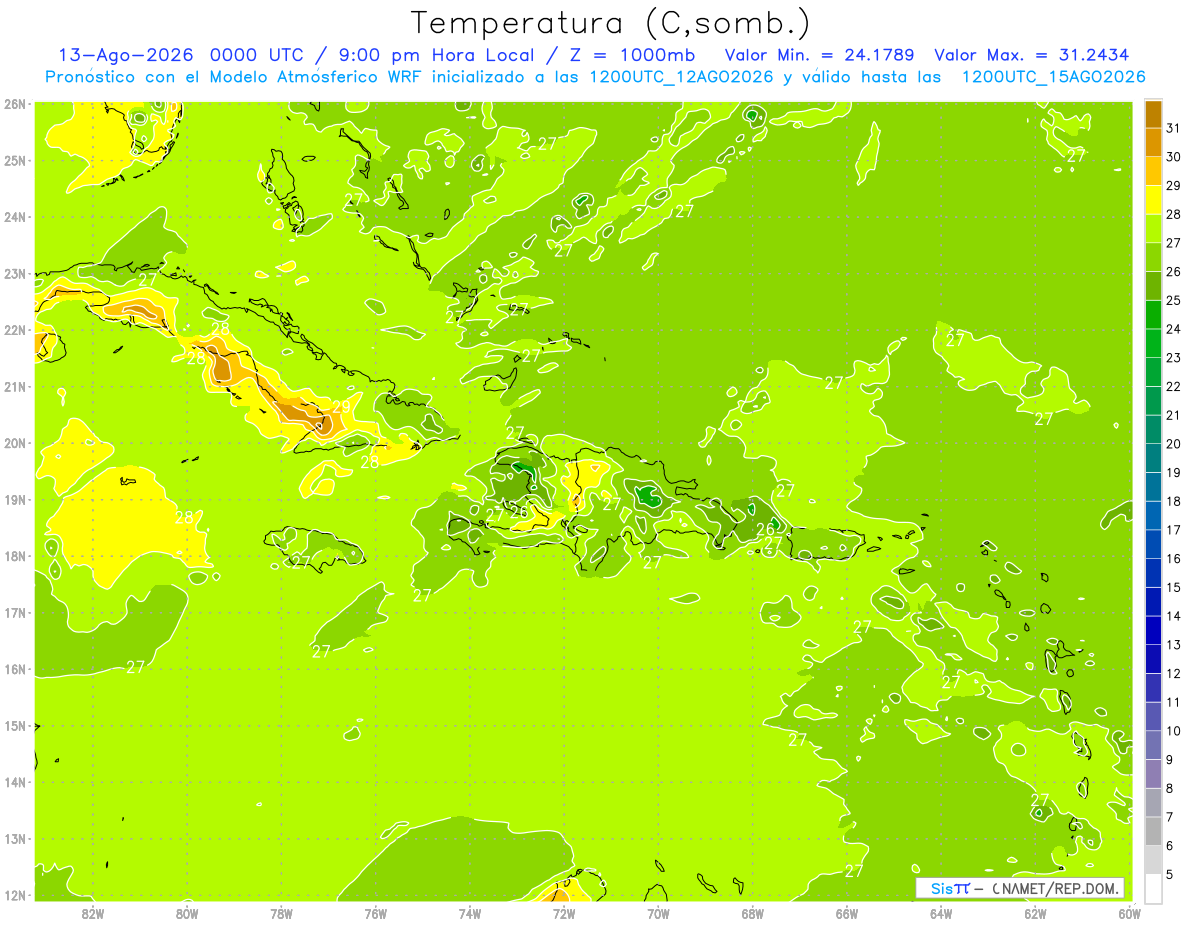
Task: Click the legend scale label "20"
Action: [1173, 444]
